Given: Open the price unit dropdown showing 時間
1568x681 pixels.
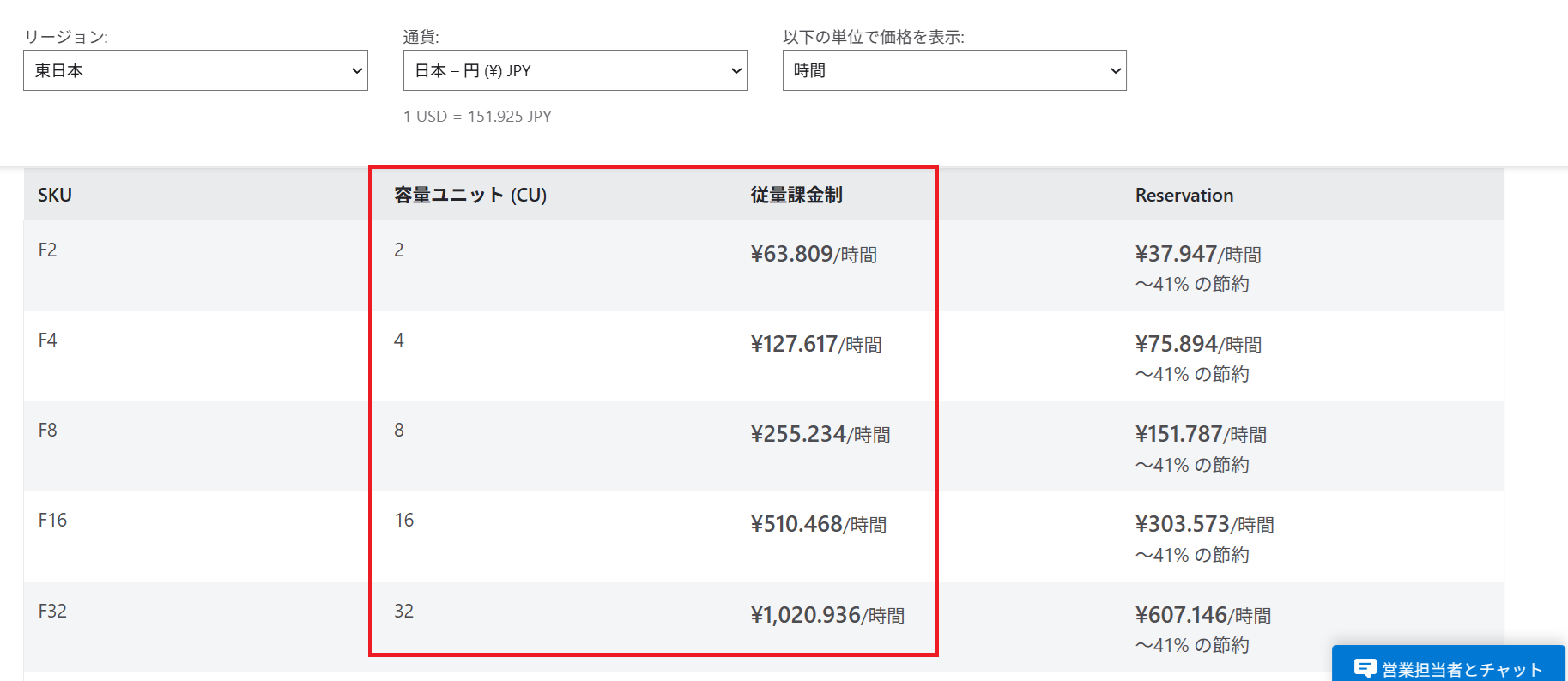Looking at the screenshot, I should (954, 70).
